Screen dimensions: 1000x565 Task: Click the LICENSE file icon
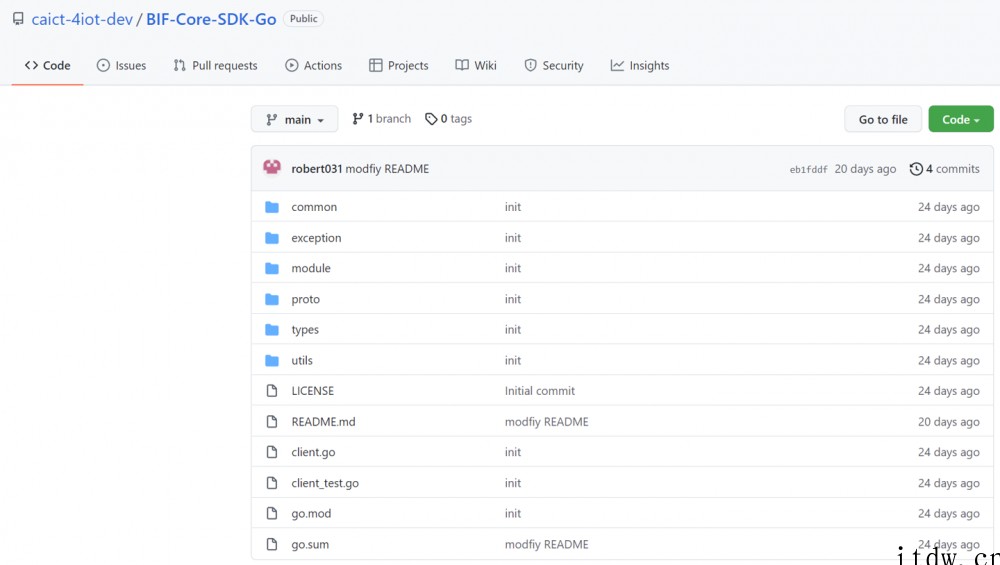pos(272,391)
